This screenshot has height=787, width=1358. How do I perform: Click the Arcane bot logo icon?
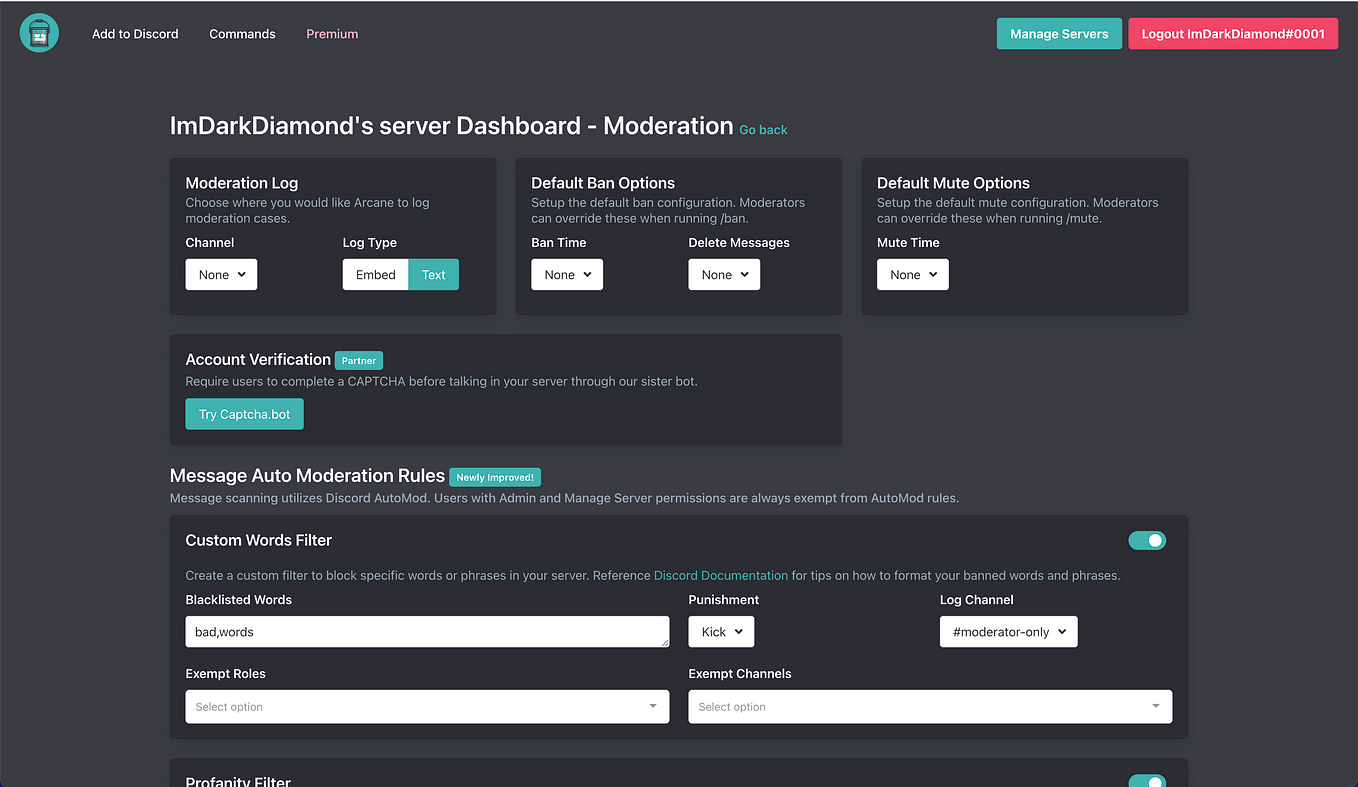click(39, 33)
